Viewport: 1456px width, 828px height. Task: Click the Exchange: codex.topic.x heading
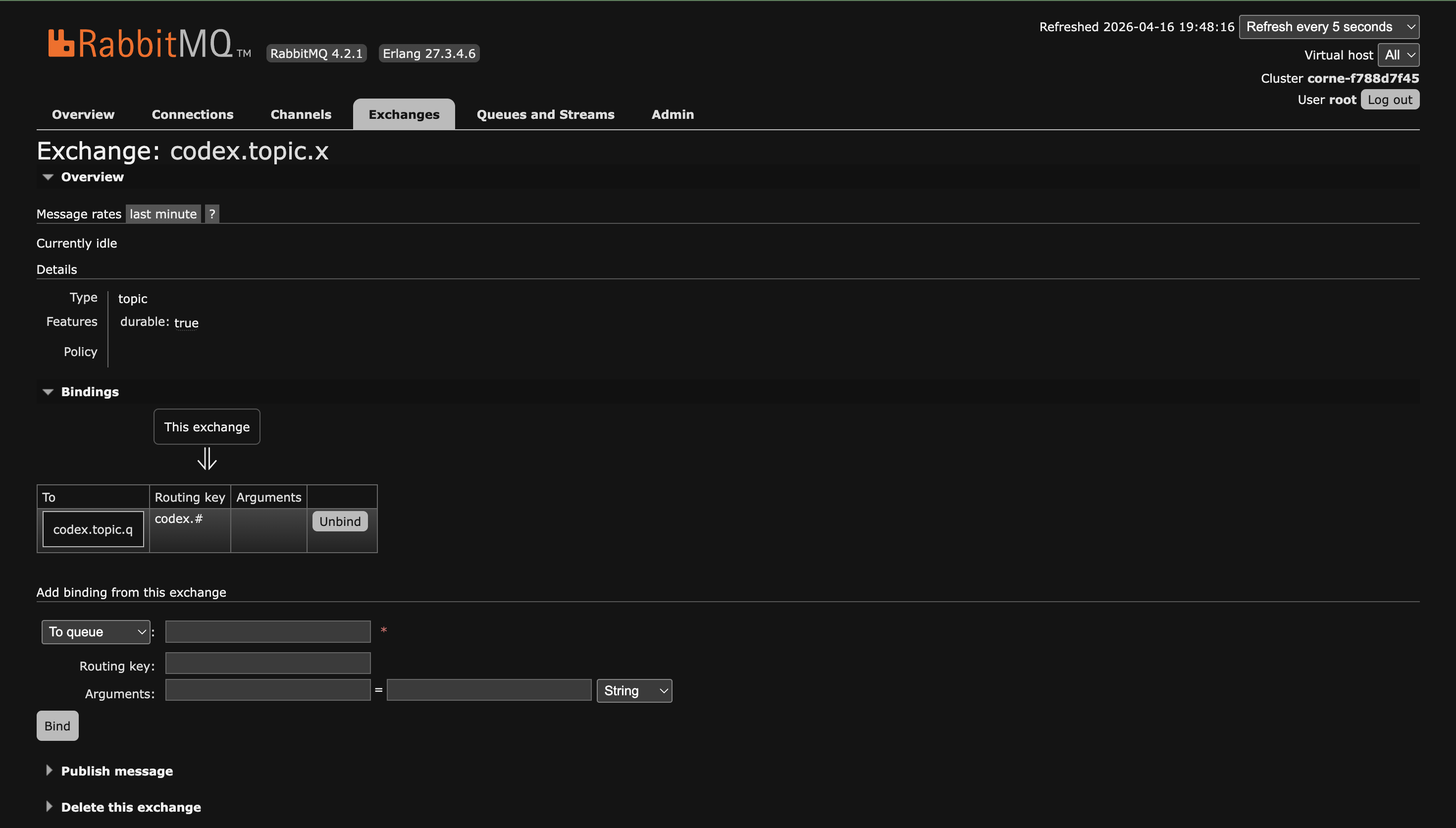[183, 151]
